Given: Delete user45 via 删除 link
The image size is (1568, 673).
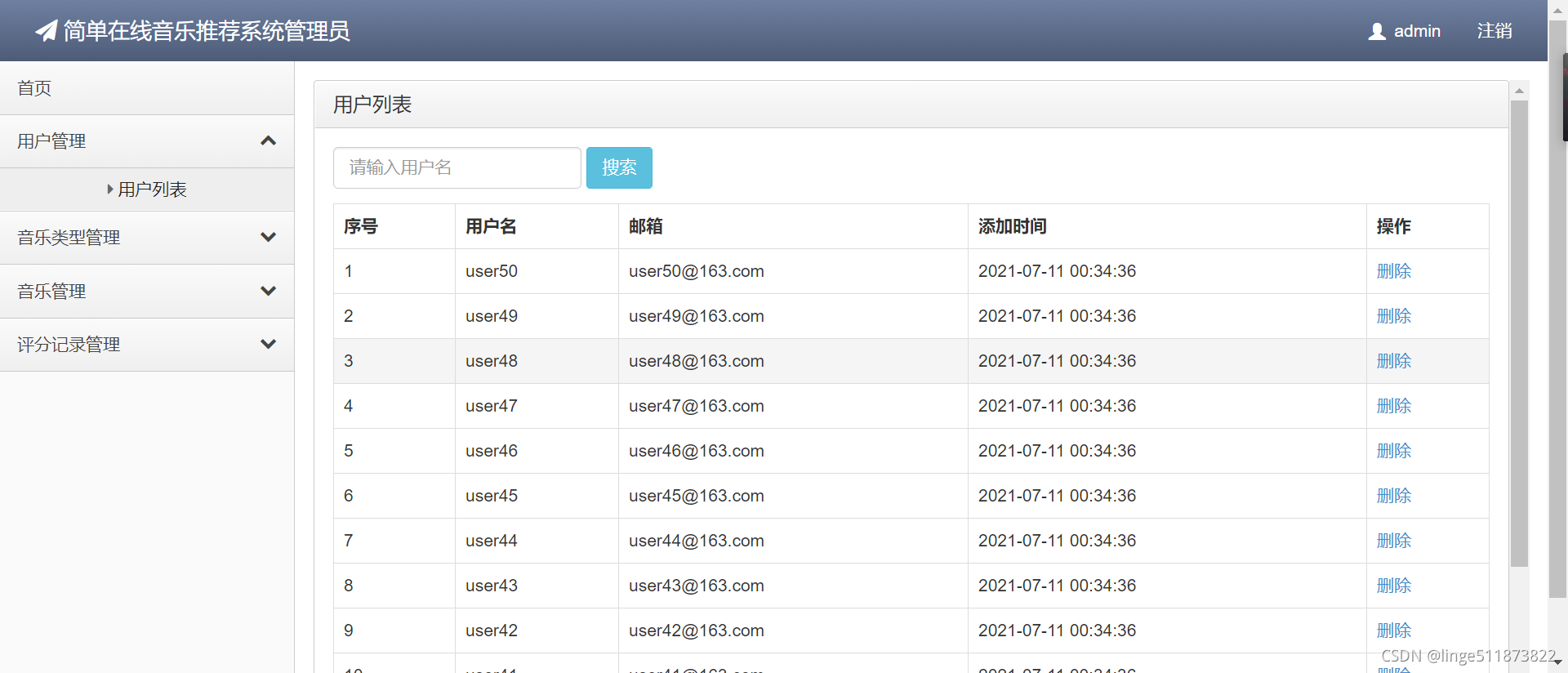Looking at the screenshot, I should [1394, 496].
